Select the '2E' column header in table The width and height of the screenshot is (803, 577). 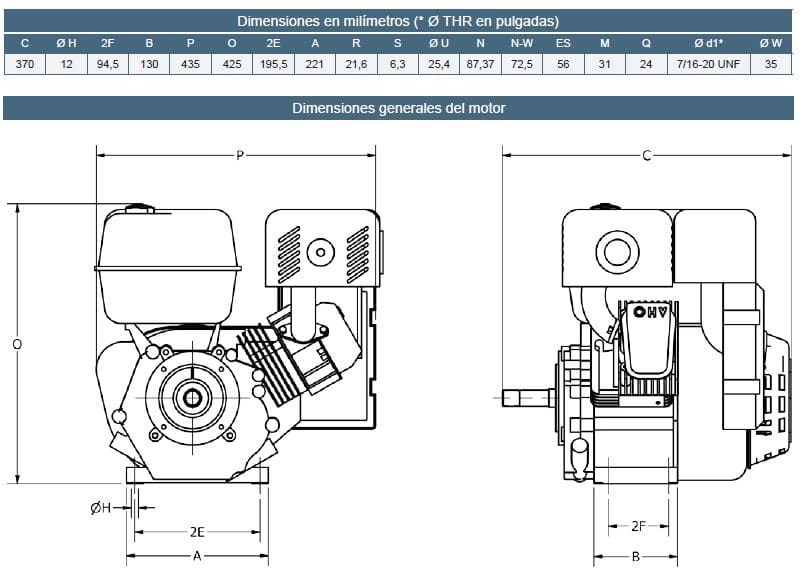(x=273, y=44)
